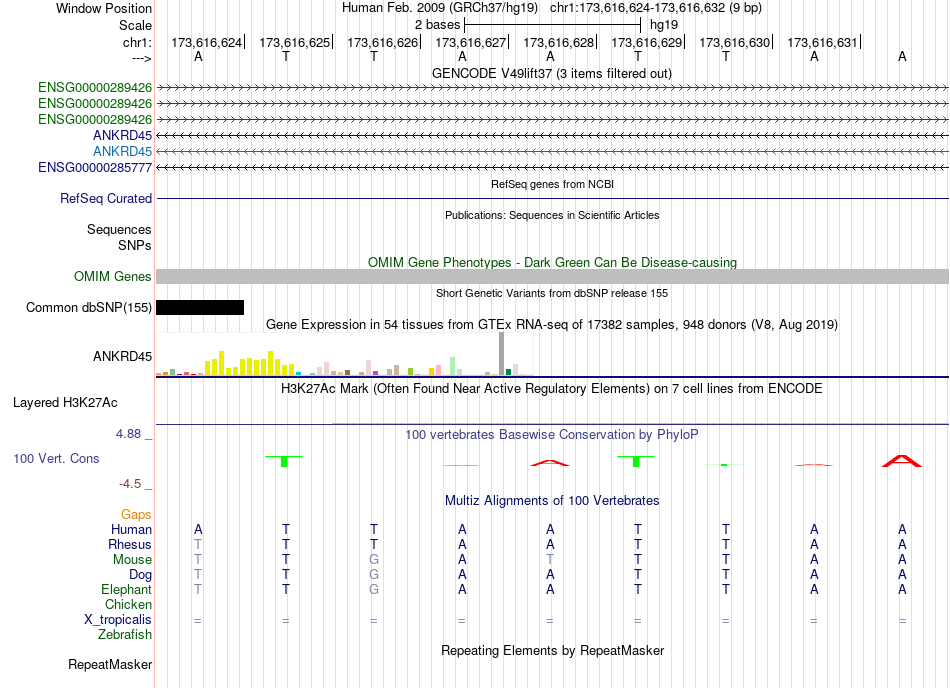Click the Mouse alignment row label
The height and width of the screenshot is (688, 950).
coord(132,560)
